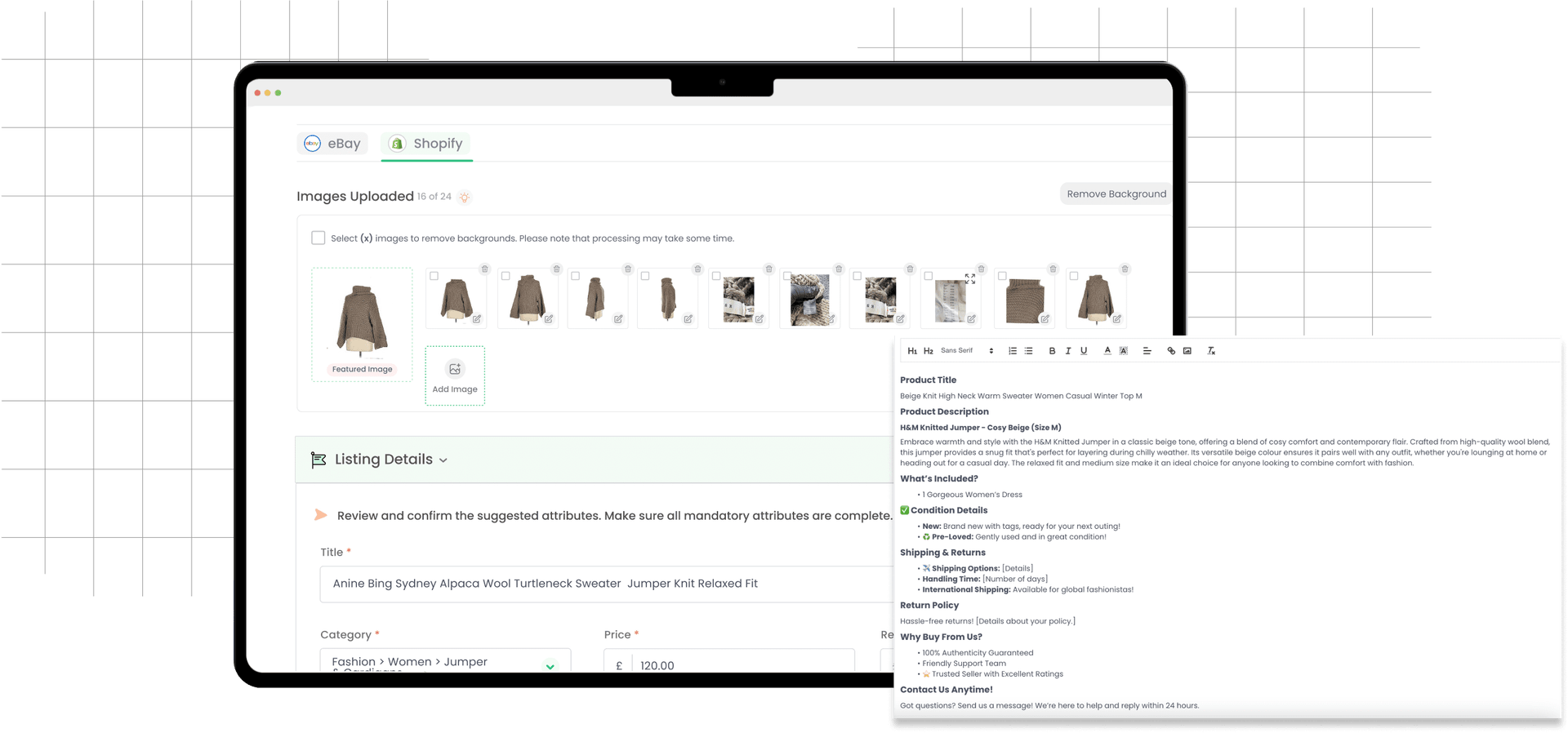The image size is (1568, 733).
Task: Check the box on the square knit swatch thumbnail
Action: tap(1002, 277)
